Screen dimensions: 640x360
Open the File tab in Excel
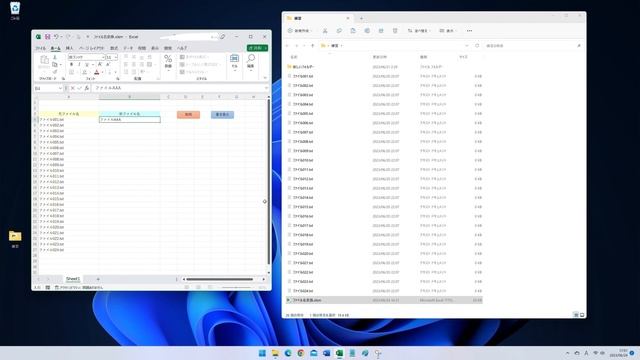tap(40, 48)
